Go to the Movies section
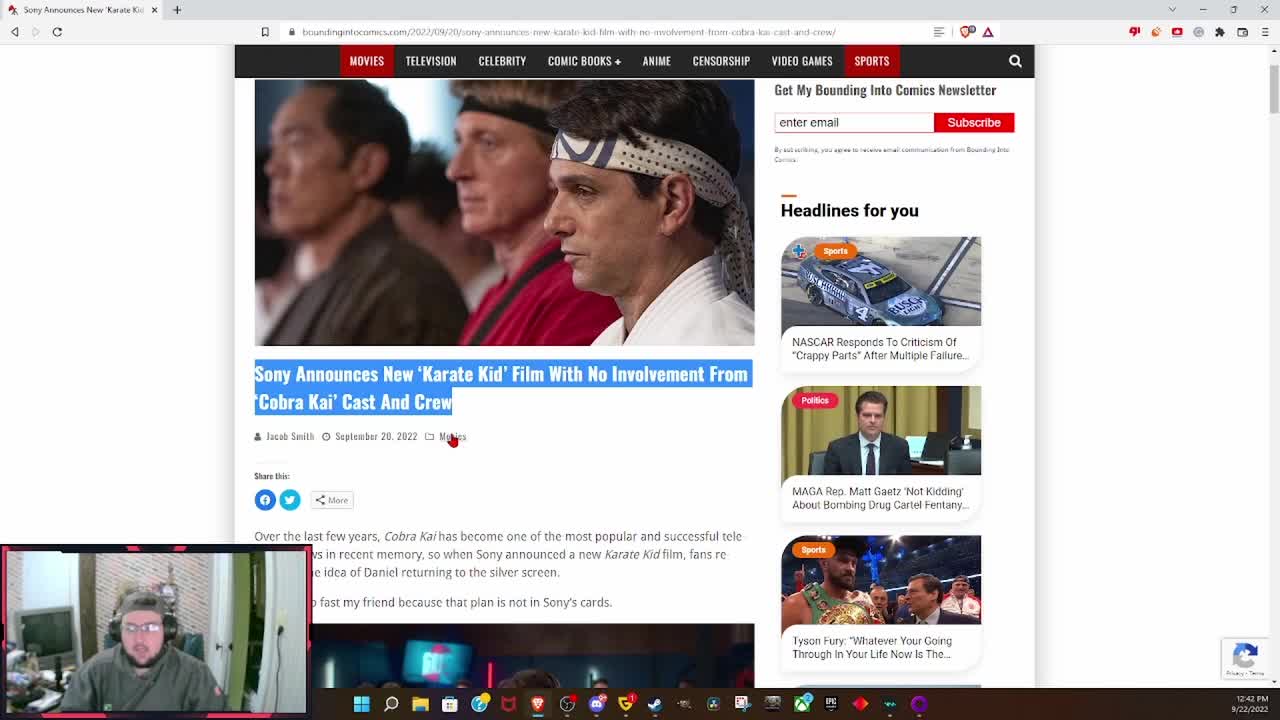Screen dimensions: 1280x720 (x=366, y=61)
